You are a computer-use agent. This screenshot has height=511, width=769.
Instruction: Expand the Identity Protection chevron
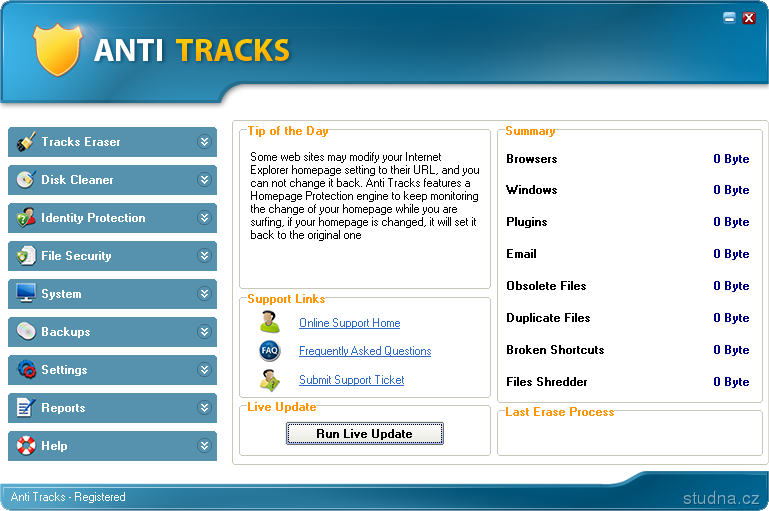[204, 217]
